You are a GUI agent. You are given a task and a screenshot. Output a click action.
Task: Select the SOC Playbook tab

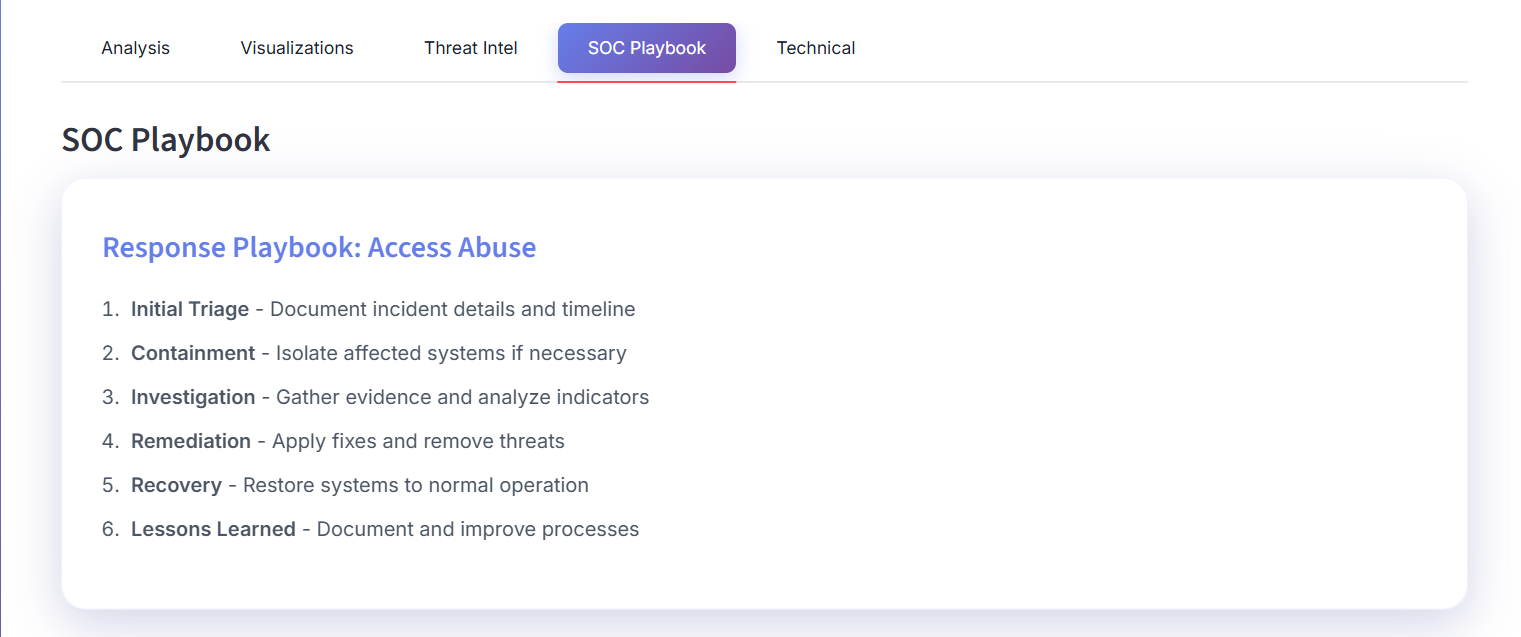(x=646, y=47)
